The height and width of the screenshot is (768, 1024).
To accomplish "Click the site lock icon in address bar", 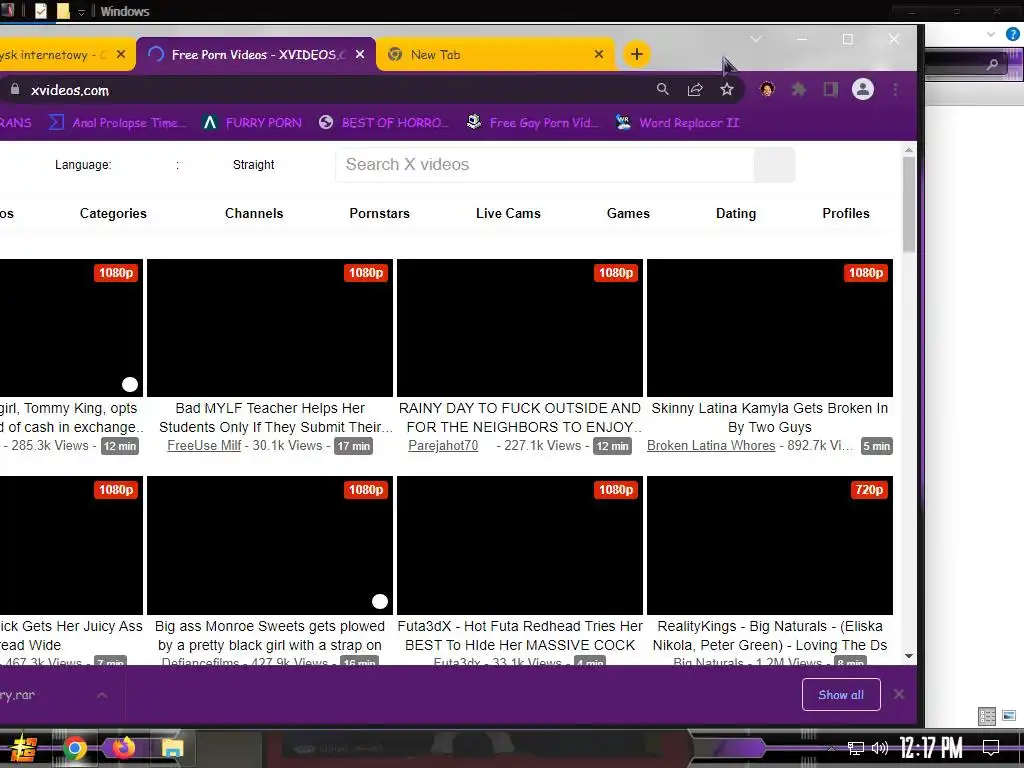I will [x=14, y=89].
